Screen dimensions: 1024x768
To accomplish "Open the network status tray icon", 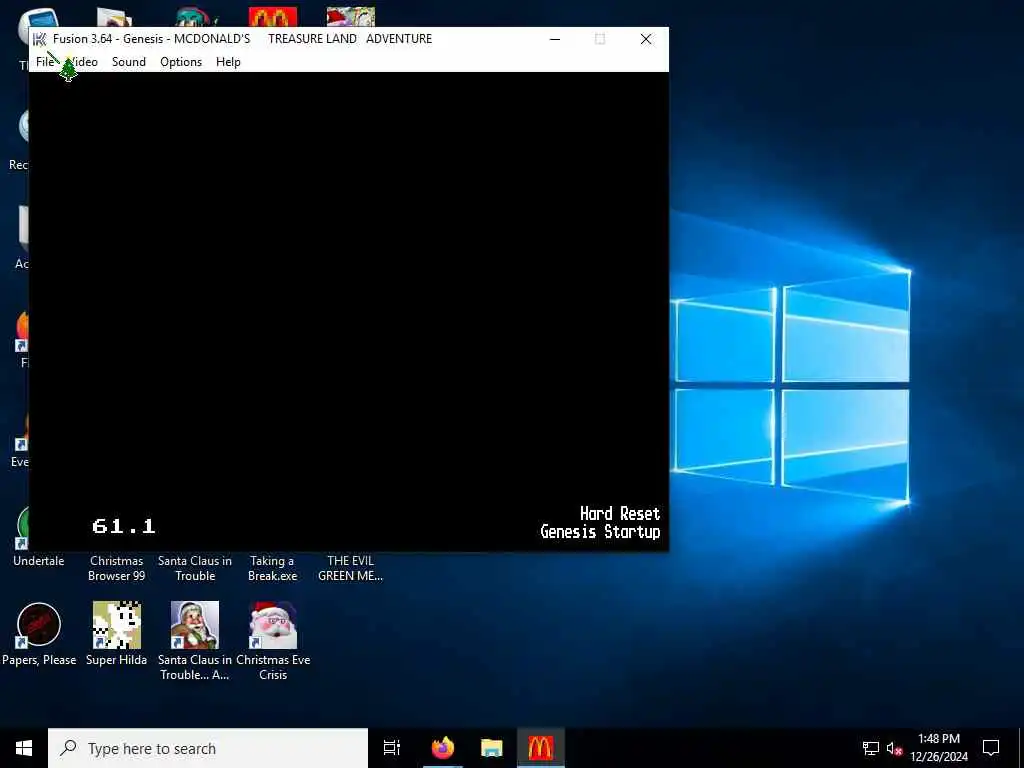I will 871,748.
